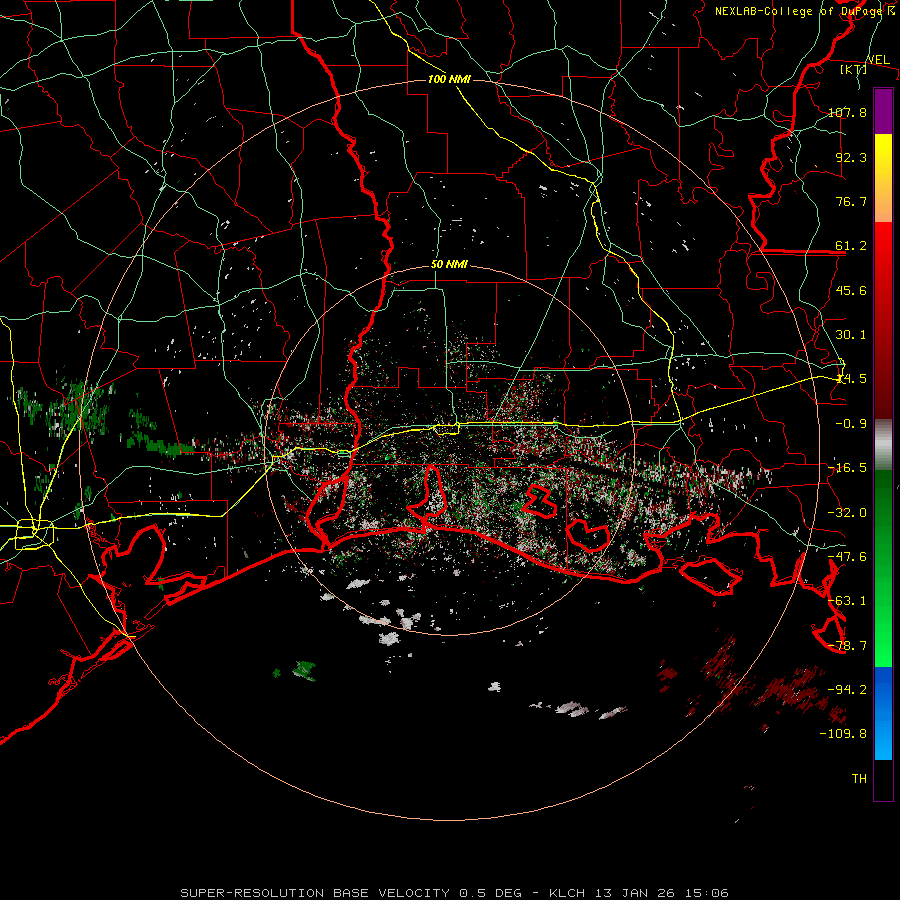Viewport: 900px width, 900px height.
Task: Click the -0.9 legend value
Action: [x=851, y=424]
